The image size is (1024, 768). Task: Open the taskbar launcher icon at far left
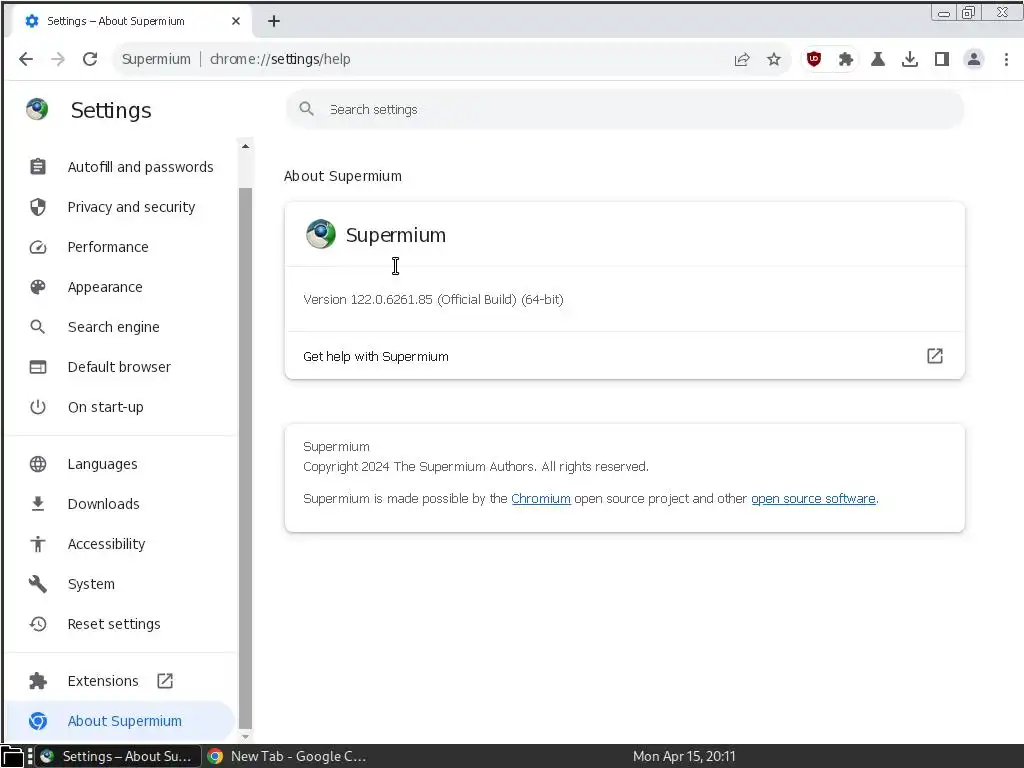tap(12, 756)
